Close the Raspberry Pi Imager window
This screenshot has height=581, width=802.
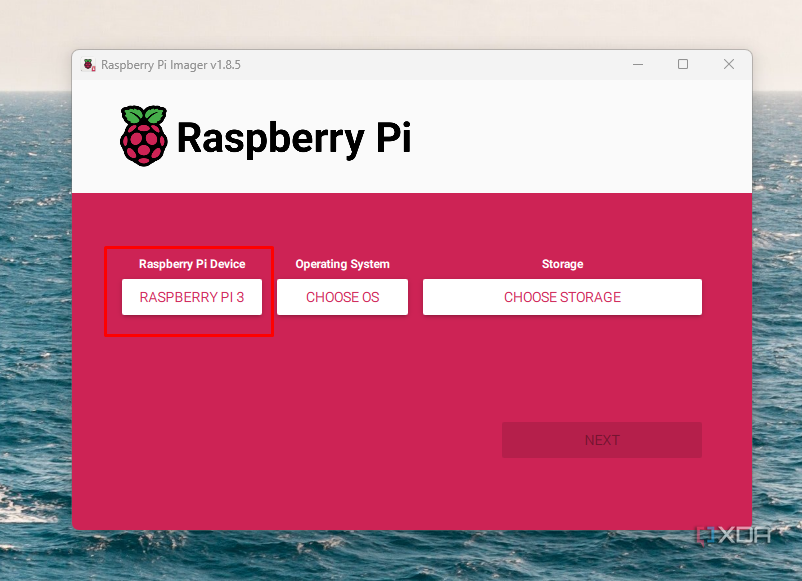tap(729, 64)
